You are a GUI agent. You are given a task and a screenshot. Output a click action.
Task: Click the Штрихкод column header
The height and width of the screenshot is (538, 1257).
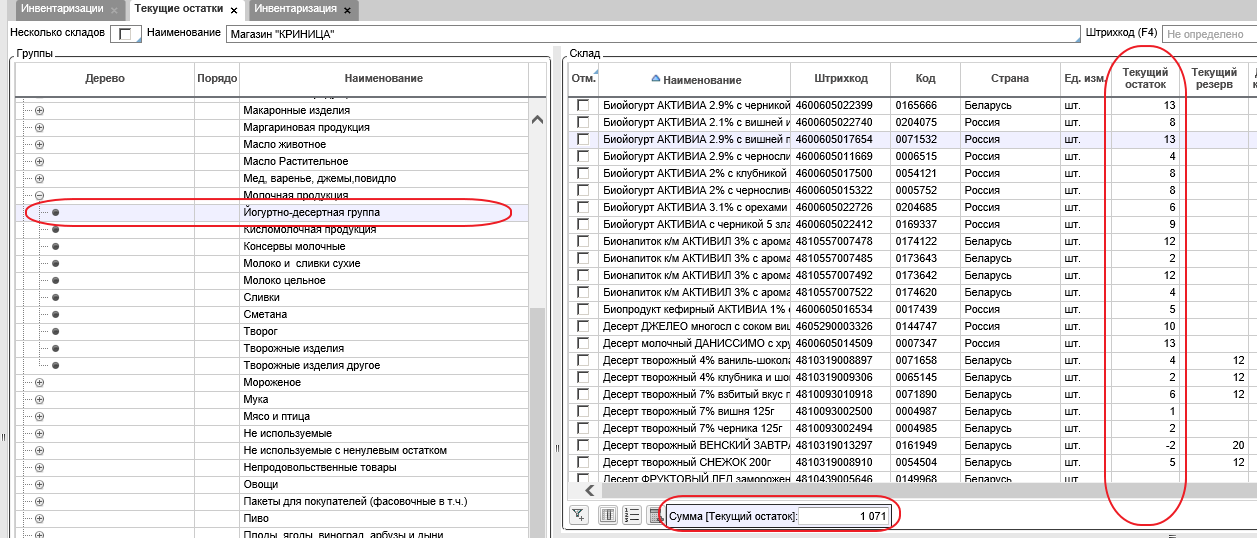click(x=840, y=79)
